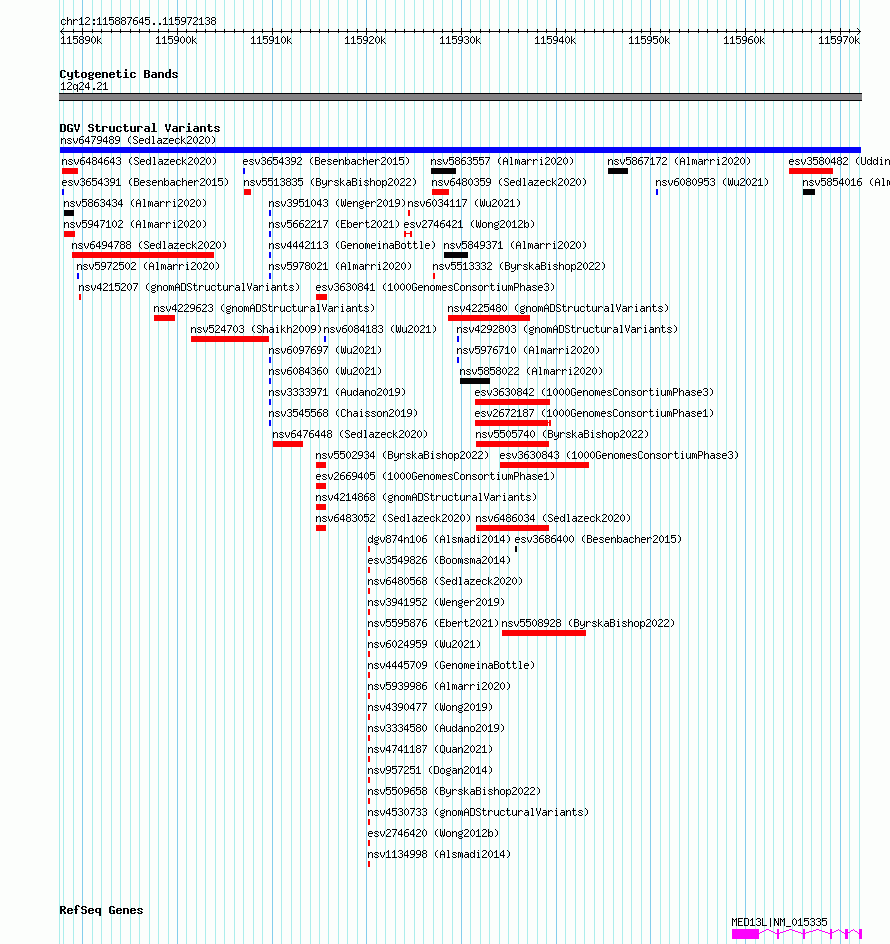Click the esv3654392 (Besenbacher2015) label
The width and height of the screenshot is (890, 944).
(x=326, y=161)
